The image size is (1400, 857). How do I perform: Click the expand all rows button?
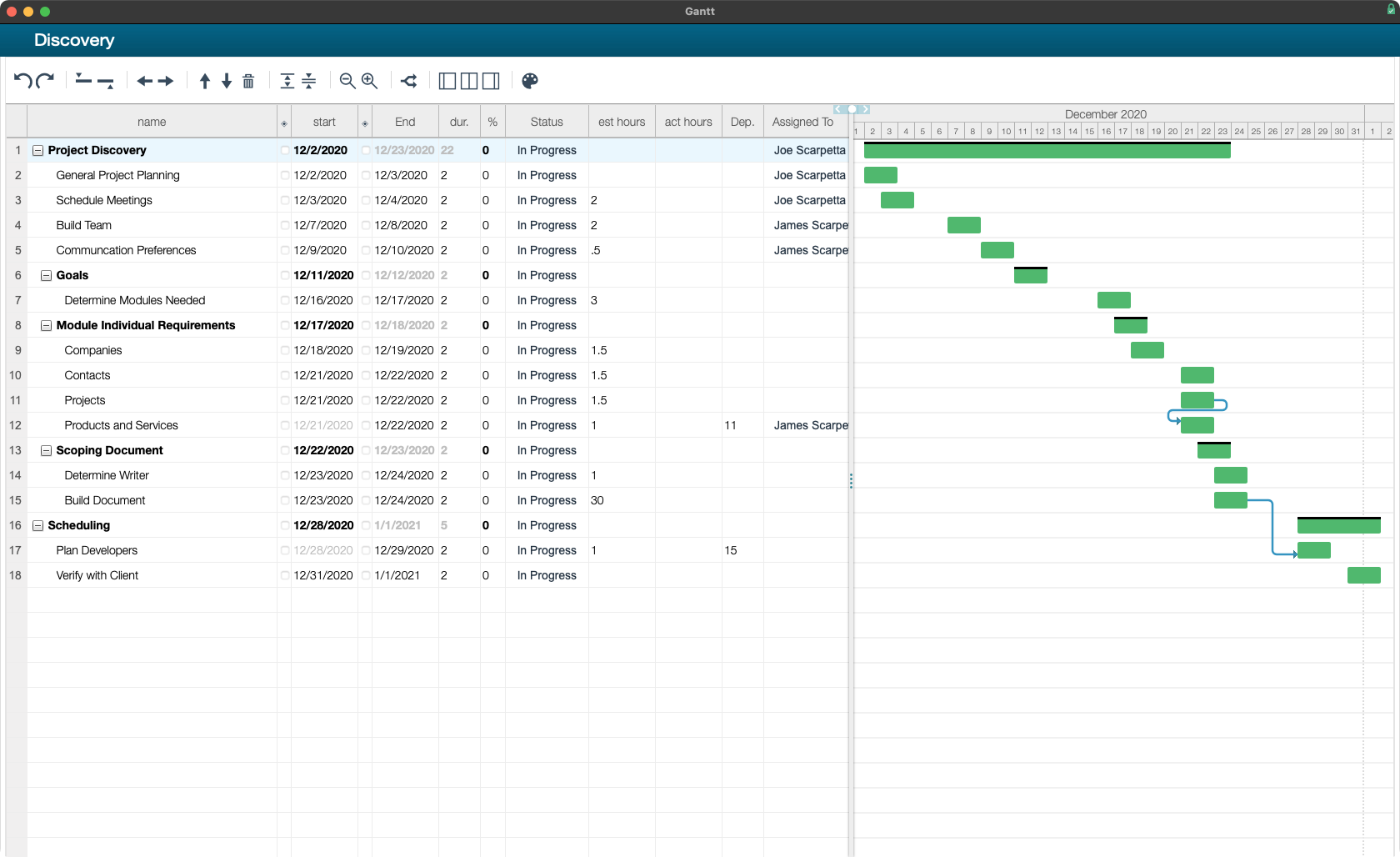(286, 81)
